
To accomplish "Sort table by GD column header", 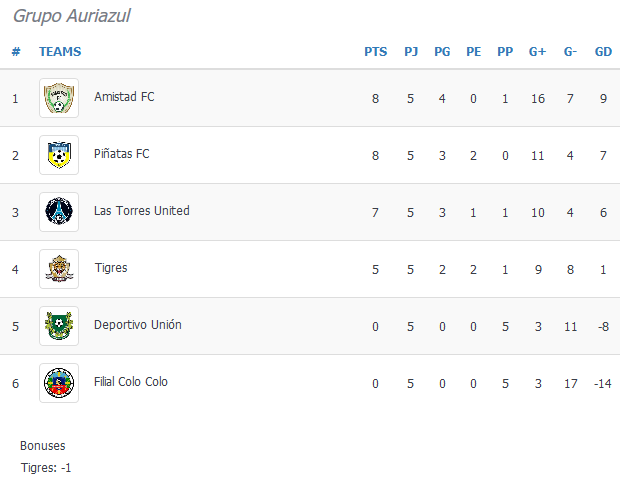I will tap(603, 52).
